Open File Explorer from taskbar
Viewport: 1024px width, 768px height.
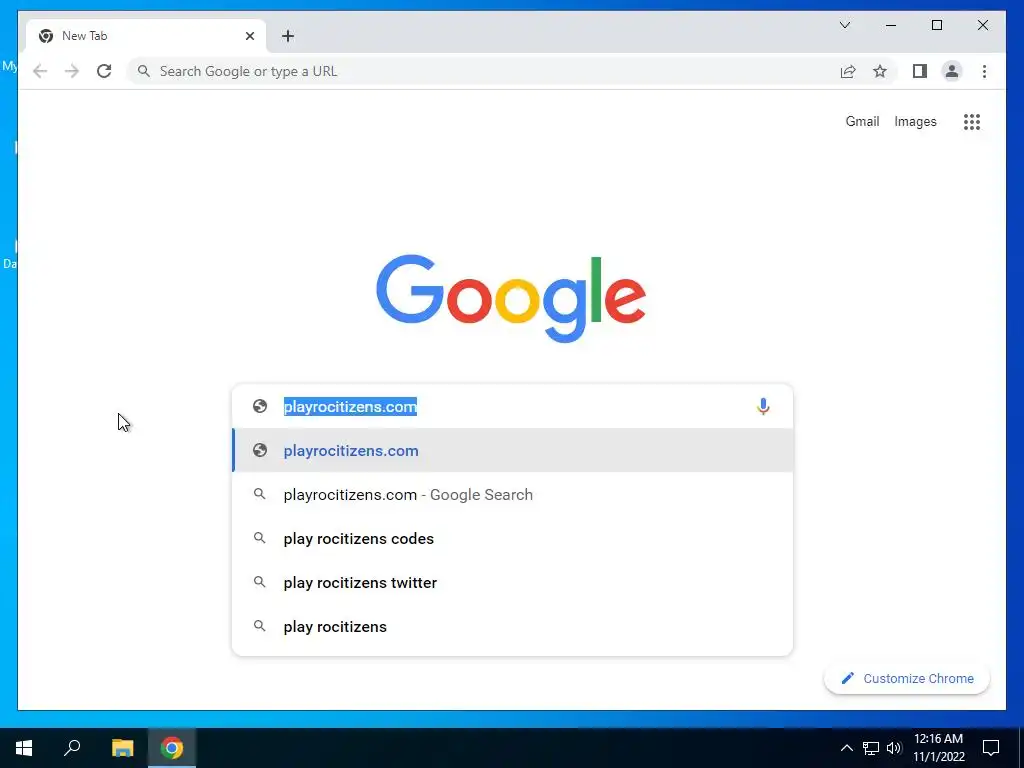pyautogui.click(x=122, y=748)
